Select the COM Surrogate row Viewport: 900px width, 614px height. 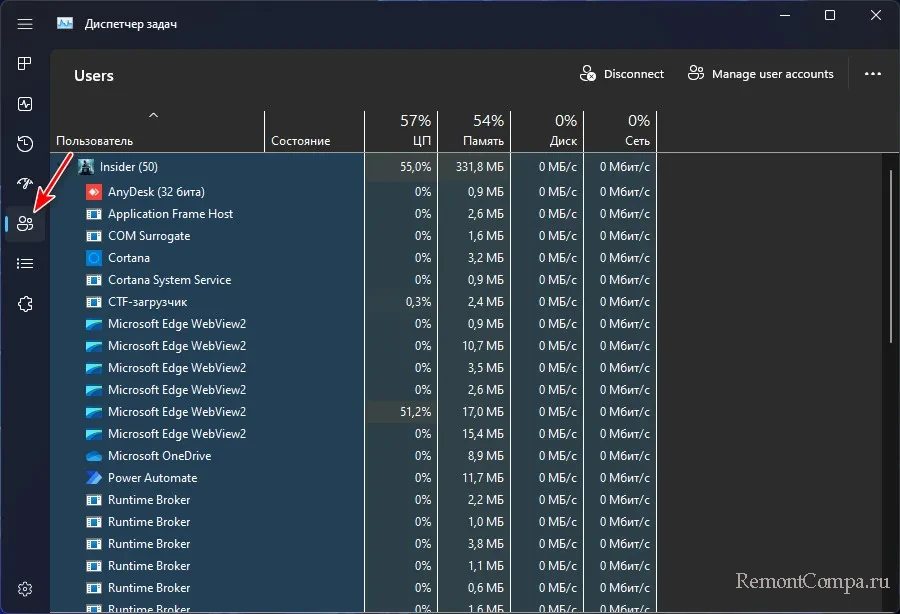click(x=353, y=236)
